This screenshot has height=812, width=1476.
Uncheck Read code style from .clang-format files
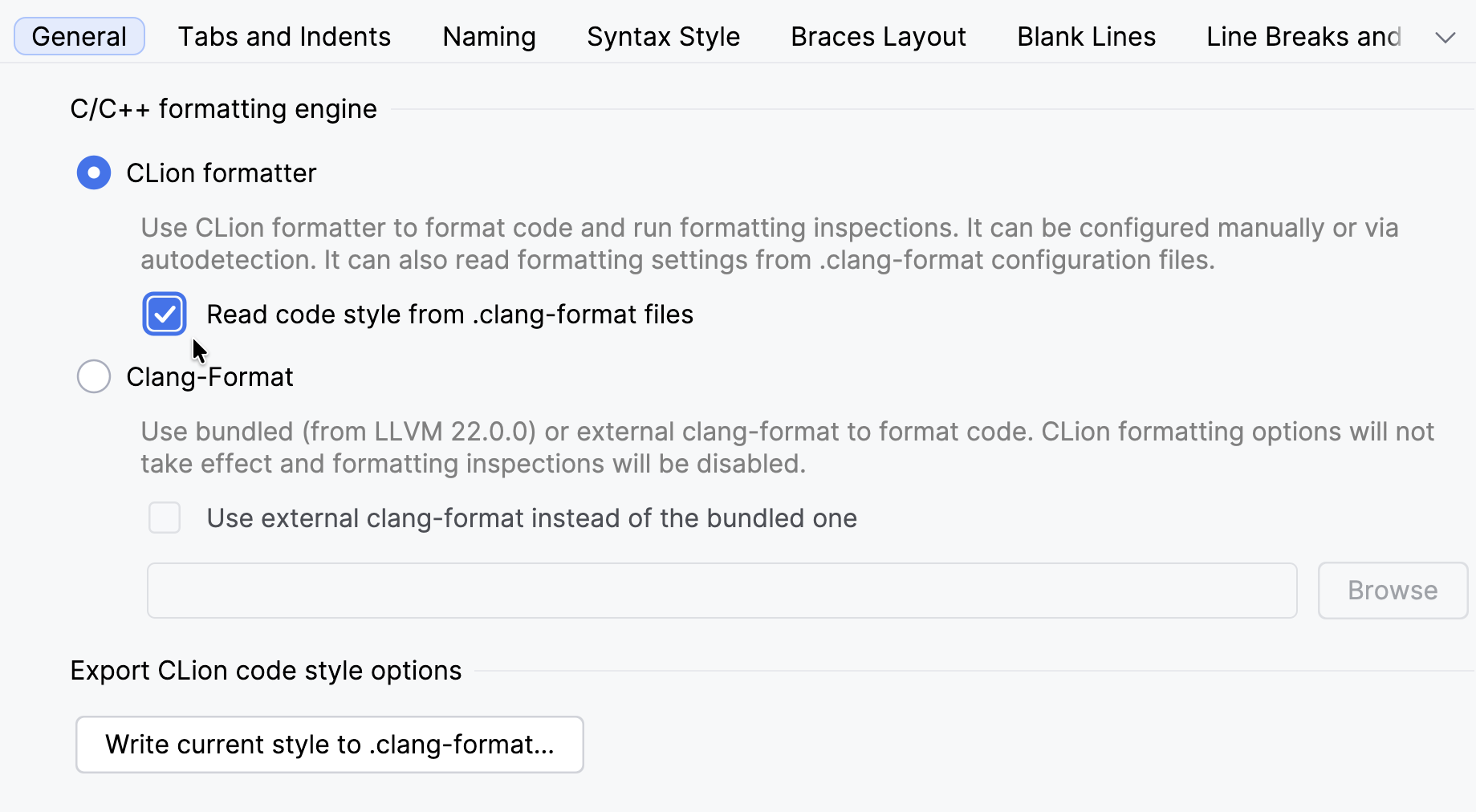[x=165, y=314]
